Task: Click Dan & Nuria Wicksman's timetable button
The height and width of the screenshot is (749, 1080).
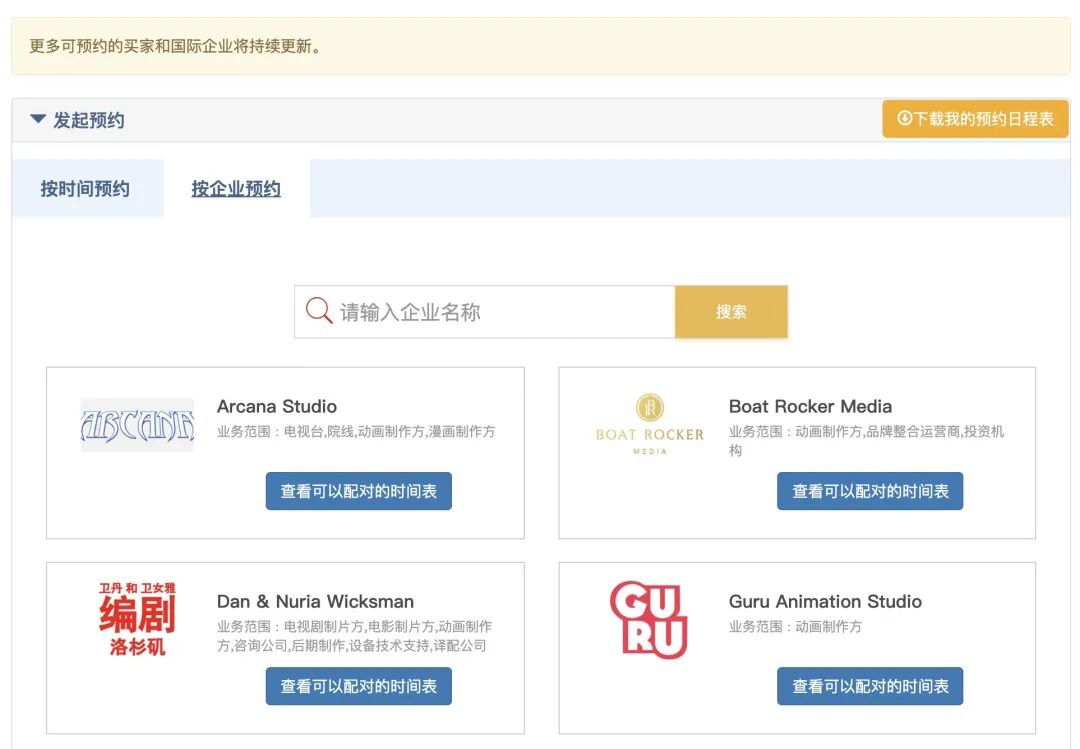Action: 358,686
